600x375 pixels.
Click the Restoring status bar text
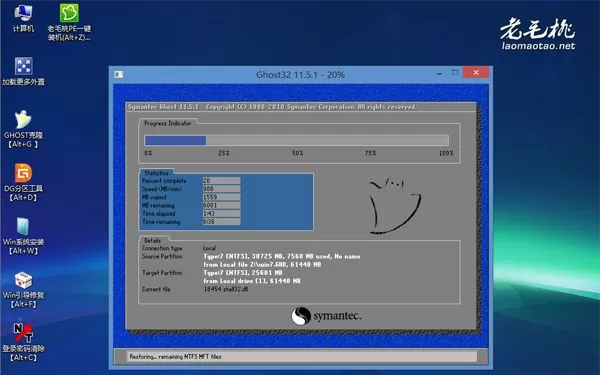tap(175, 357)
